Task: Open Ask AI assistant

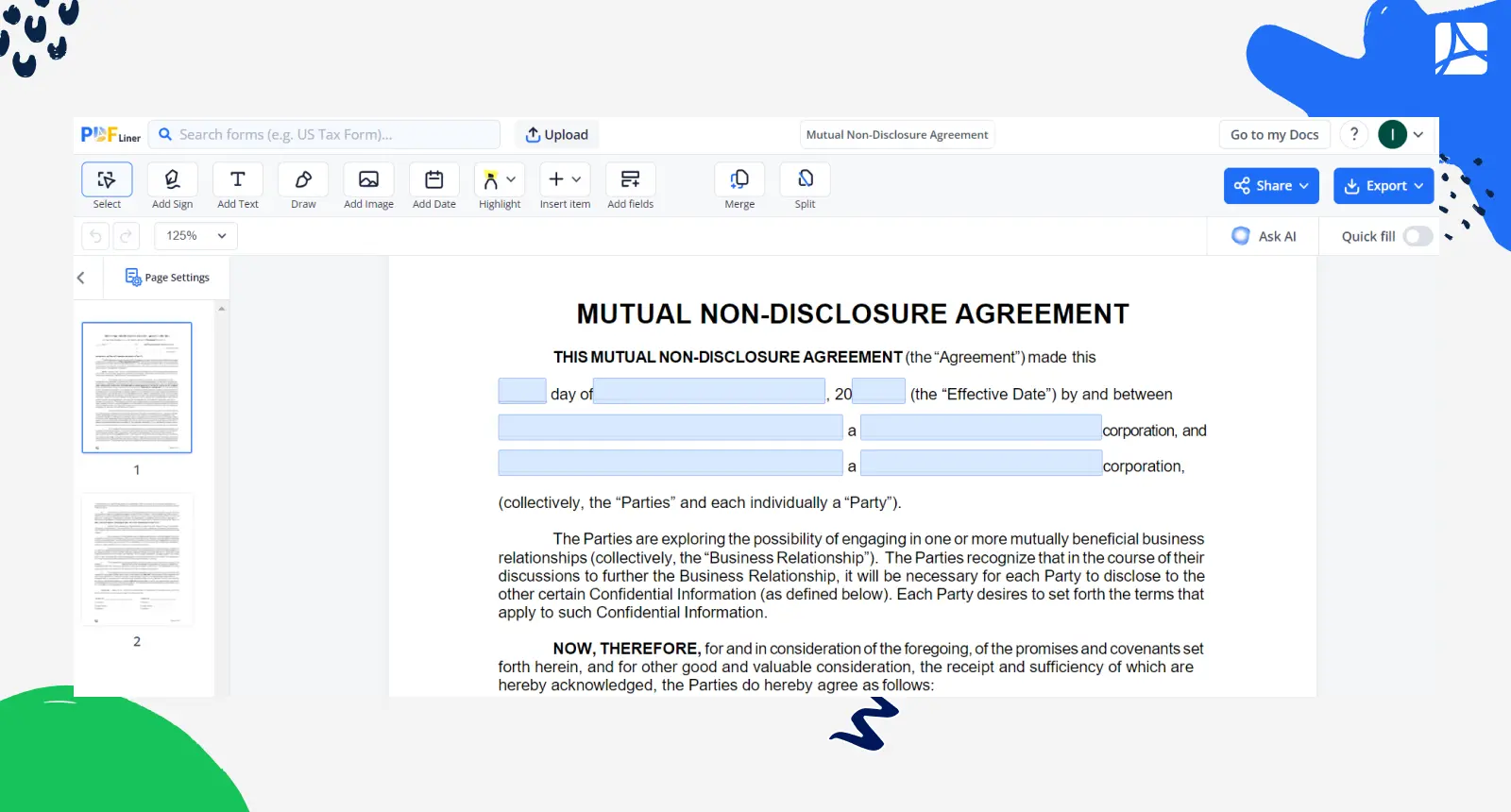Action: pyautogui.click(x=1265, y=236)
